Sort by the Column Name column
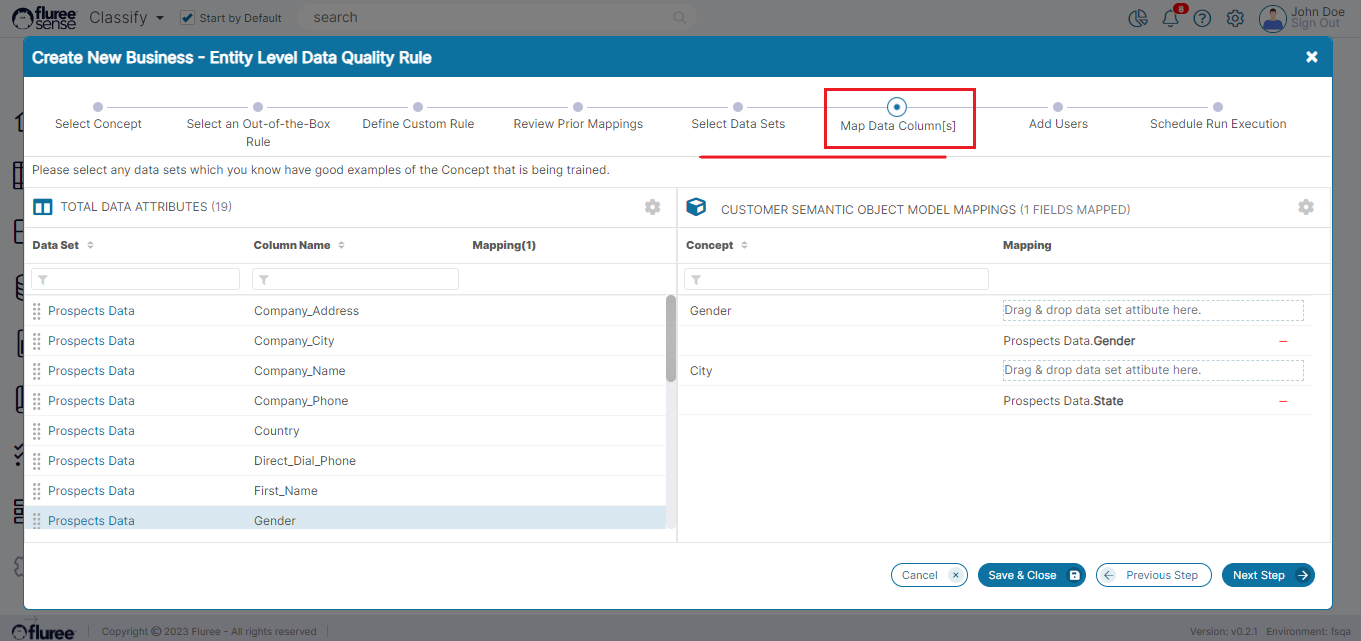 (x=341, y=245)
